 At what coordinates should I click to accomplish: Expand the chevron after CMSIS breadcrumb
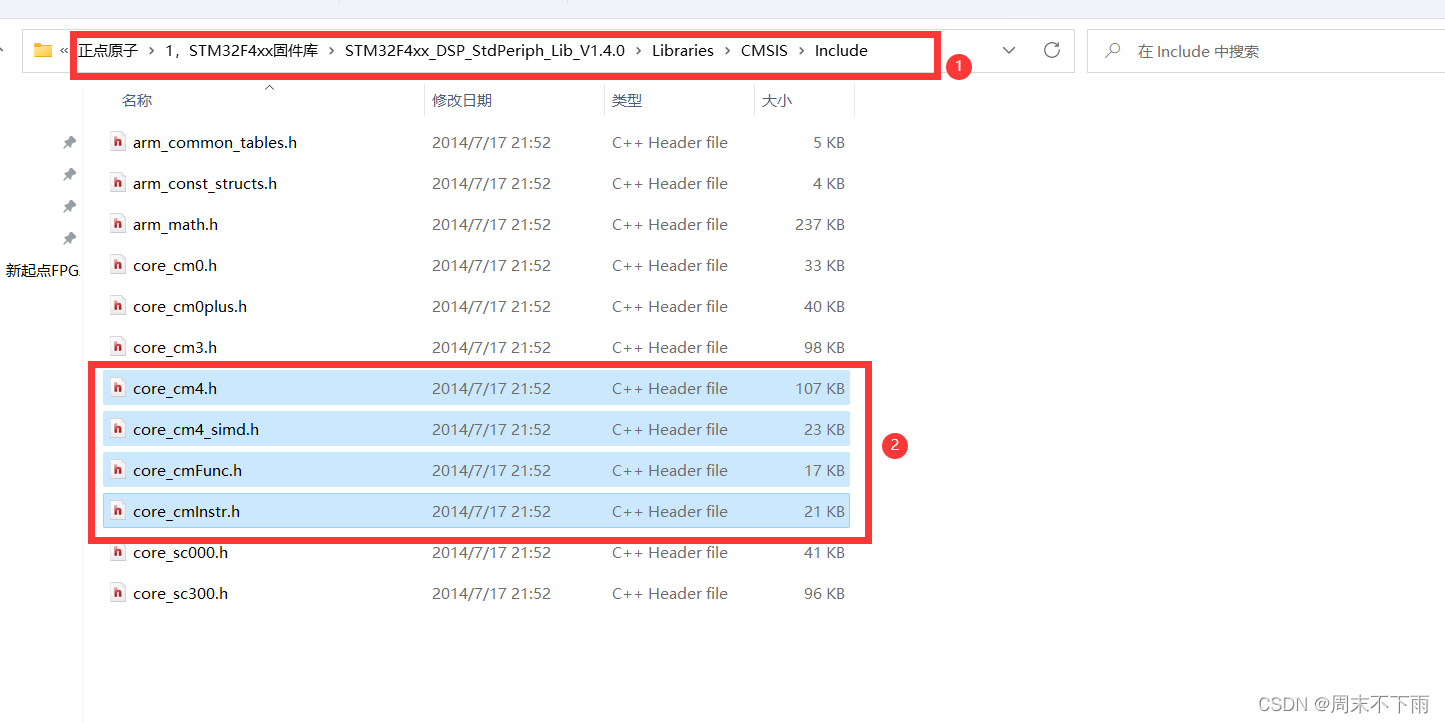801,51
